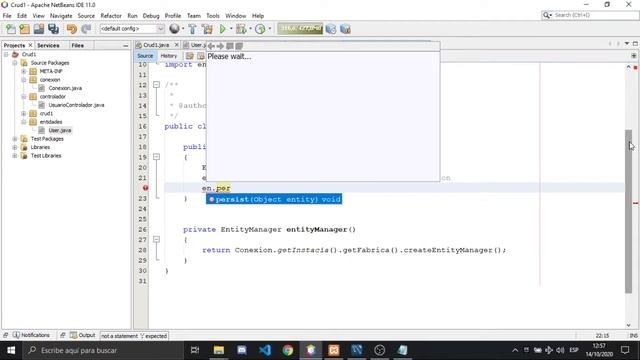Open the browser selector dropdown arrow
This screenshot has width=640, height=360.
coord(183,29)
